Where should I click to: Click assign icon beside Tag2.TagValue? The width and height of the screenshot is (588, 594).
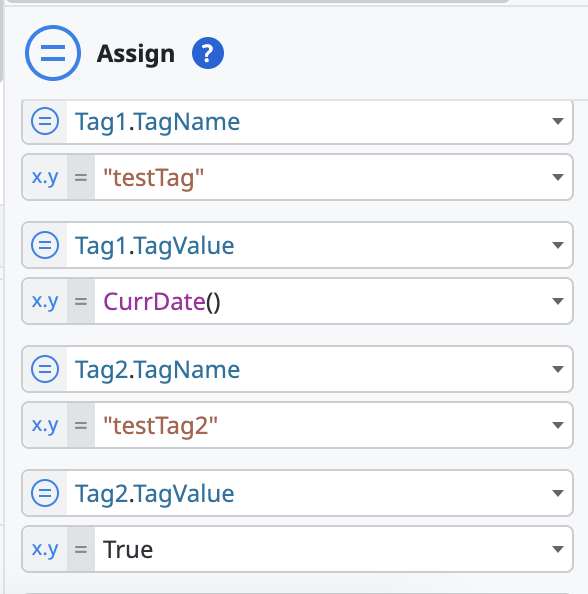pyautogui.click(x=45, y=493)
